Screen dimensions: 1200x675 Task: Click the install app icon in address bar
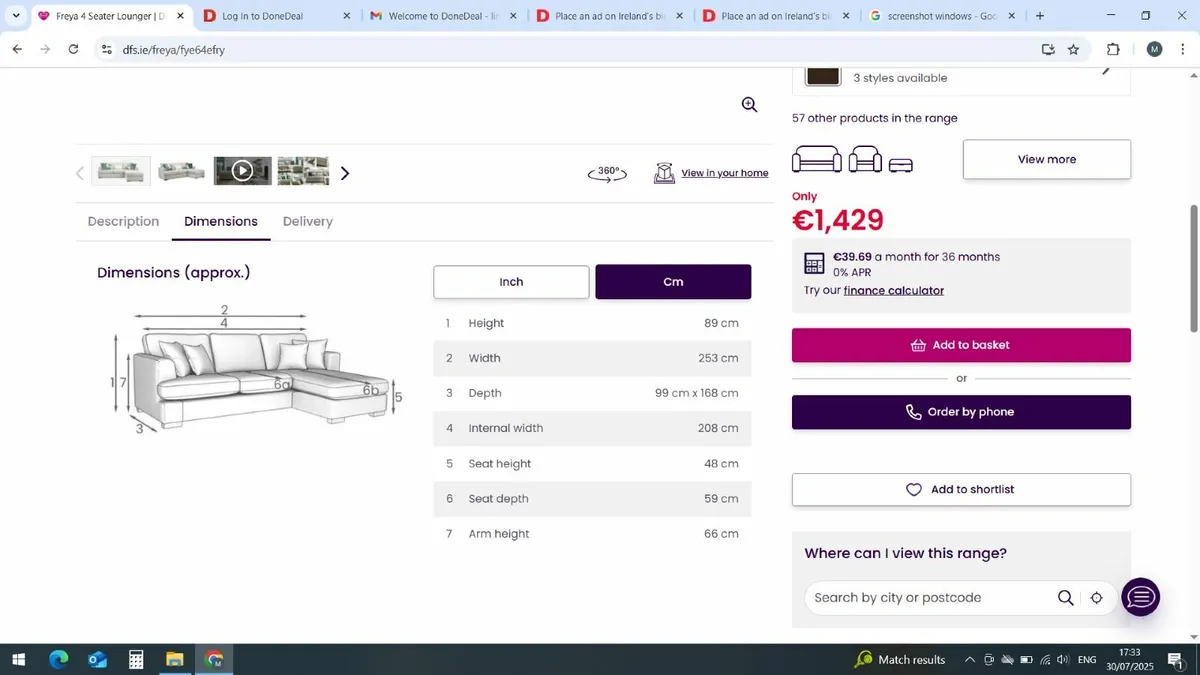(1047, 49)
